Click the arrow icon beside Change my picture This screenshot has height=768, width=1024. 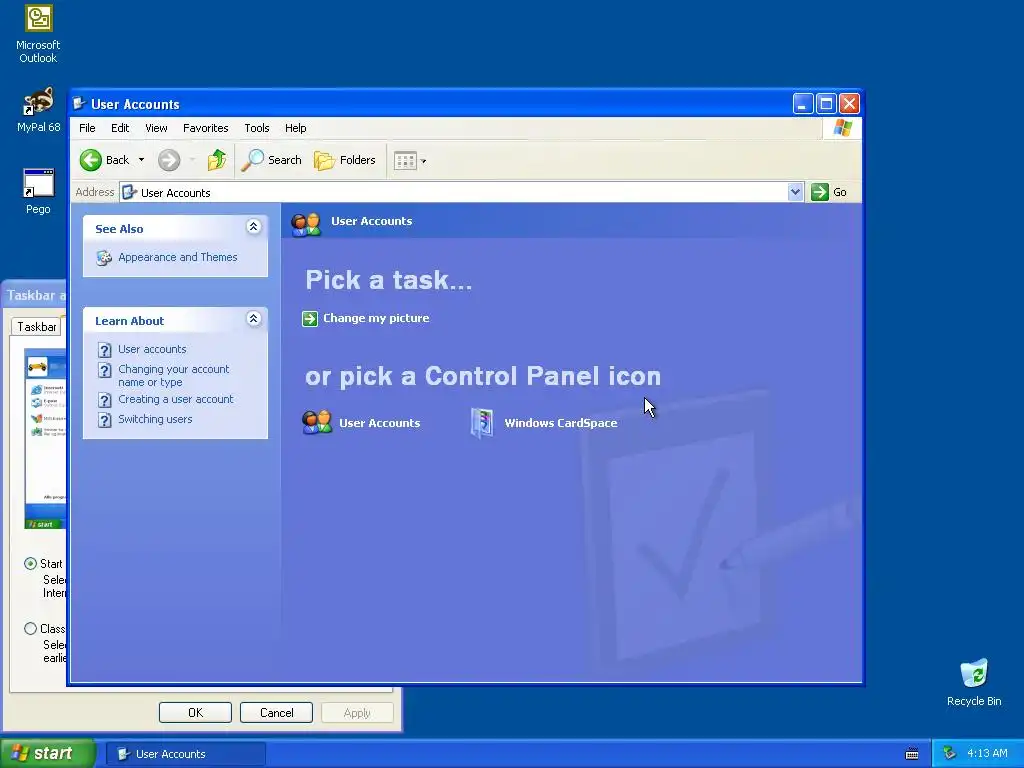click(310, 318)
